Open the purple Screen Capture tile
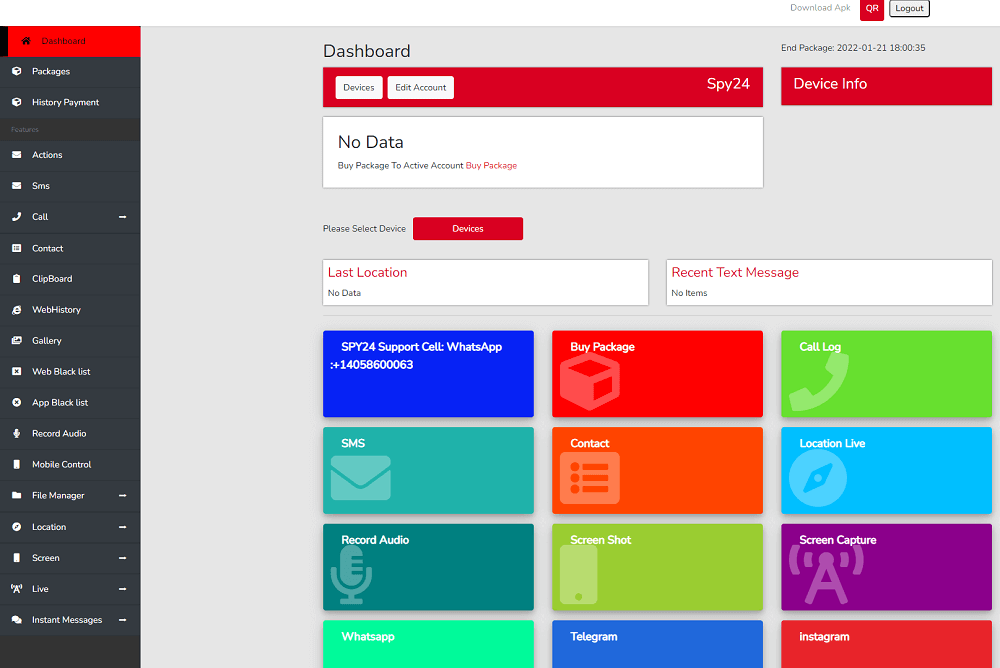The image size is (1000, 668). click(886, 567)
